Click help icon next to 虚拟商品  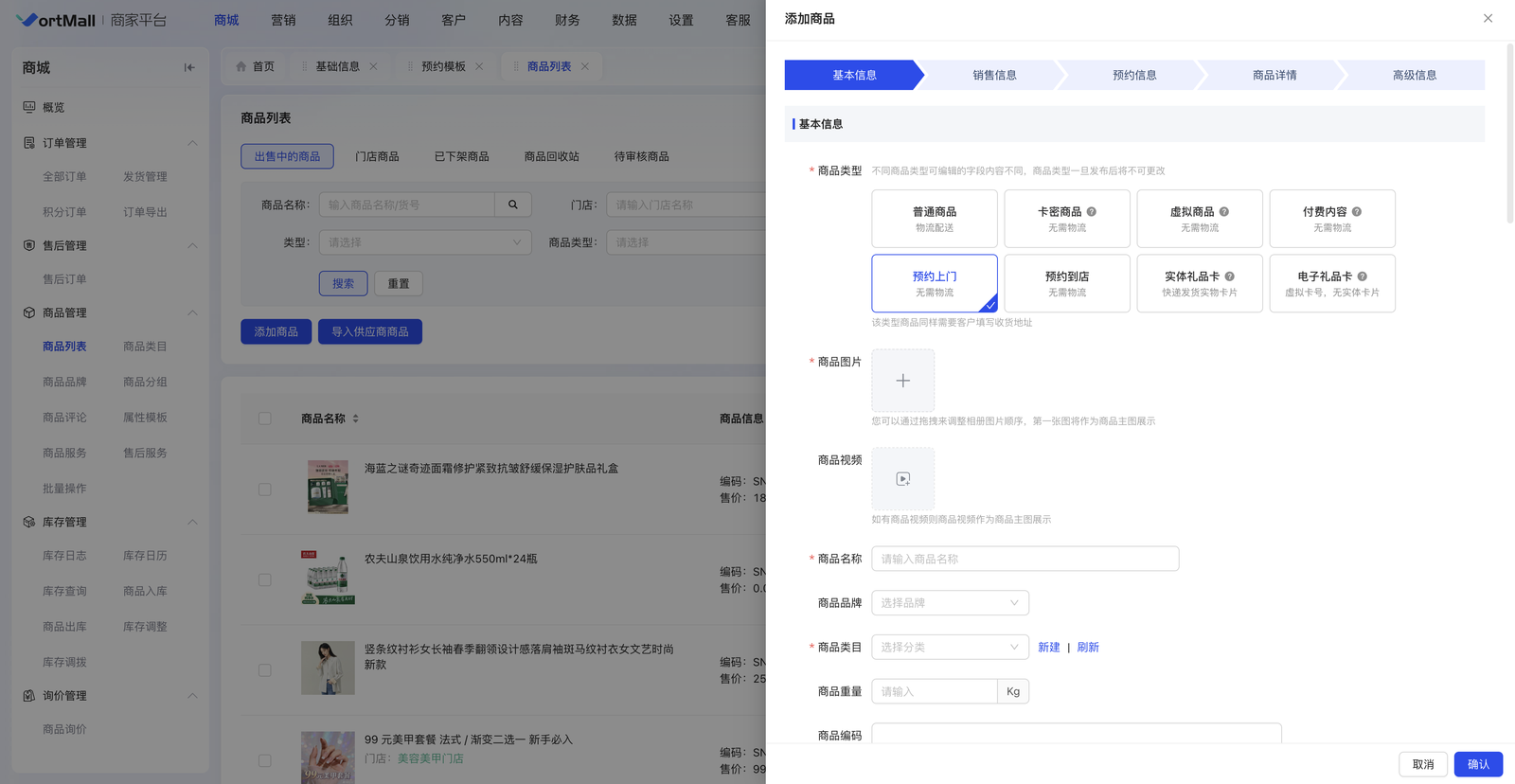1224,212
